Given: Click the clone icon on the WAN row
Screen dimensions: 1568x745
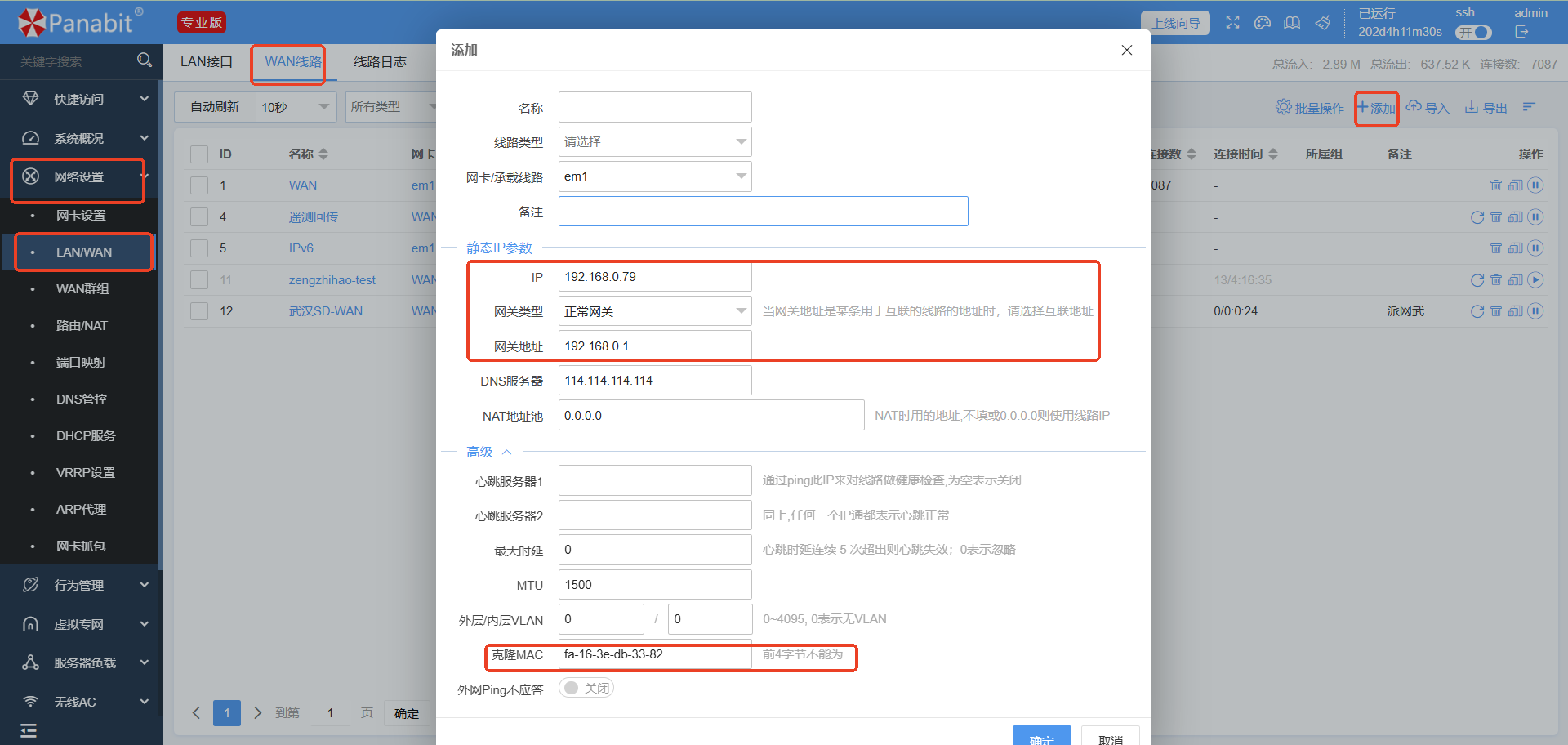Looking at the screenshot, I should pyautogui.click(x=1516, y=185).
